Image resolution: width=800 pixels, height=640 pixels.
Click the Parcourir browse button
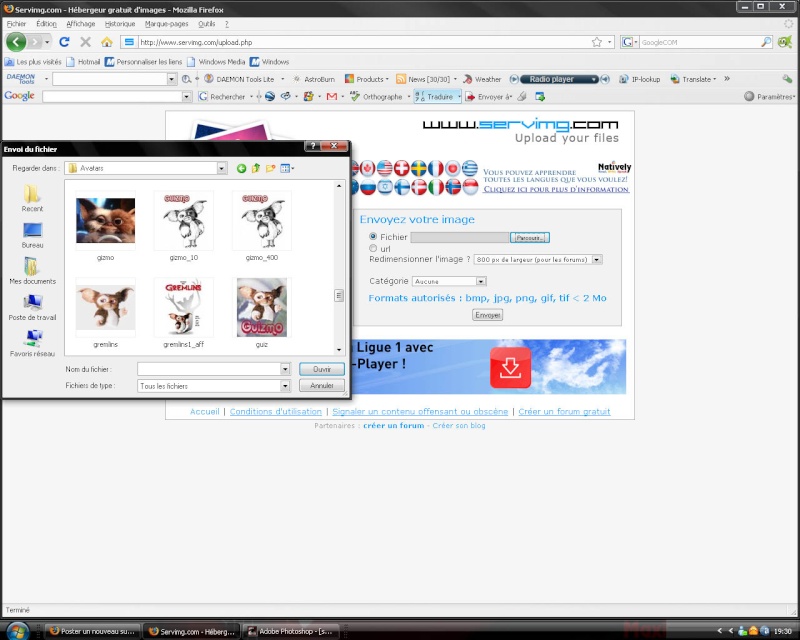click(530, 238)
